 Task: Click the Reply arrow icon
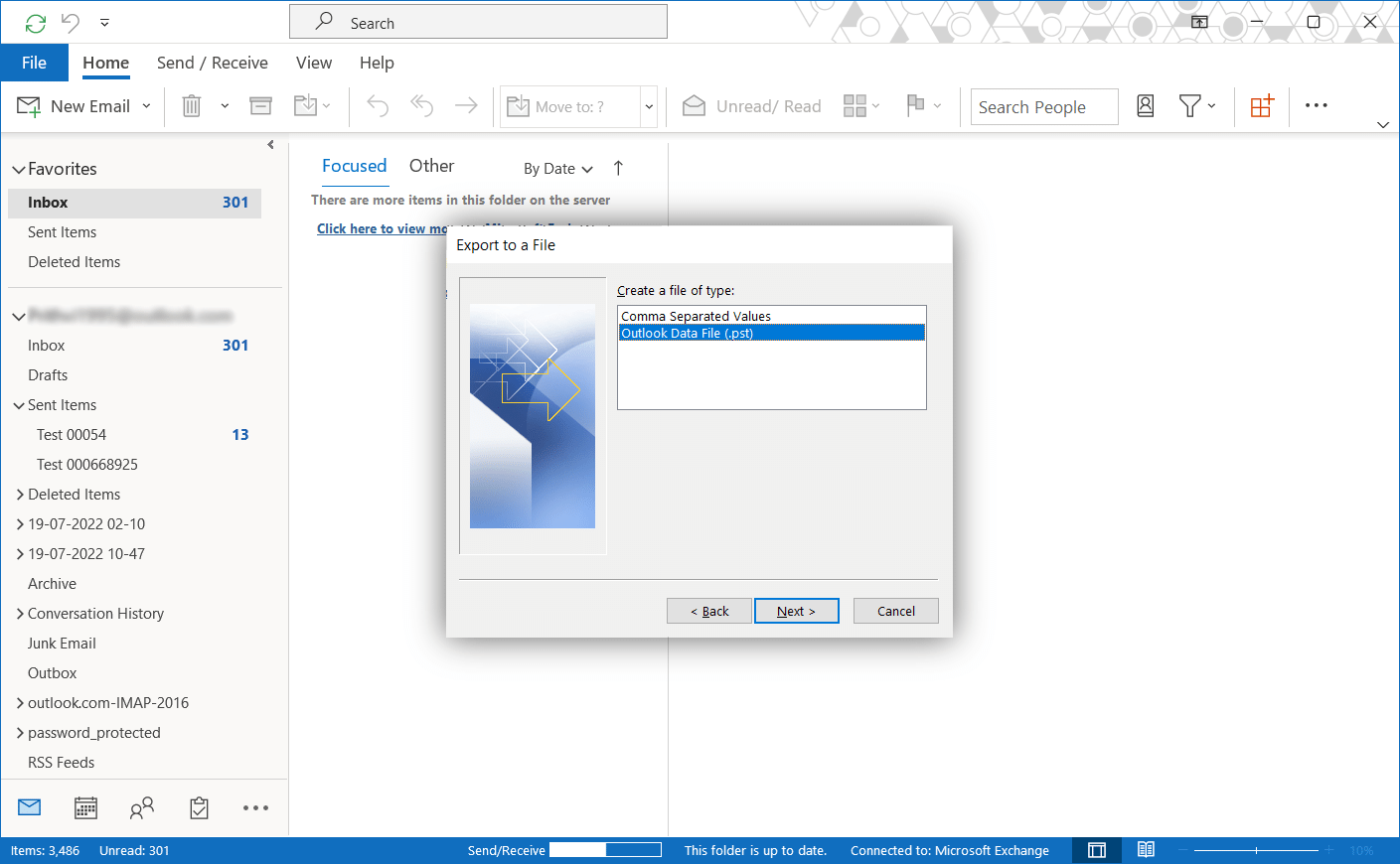pyautogui.click(x=378, y=106)
